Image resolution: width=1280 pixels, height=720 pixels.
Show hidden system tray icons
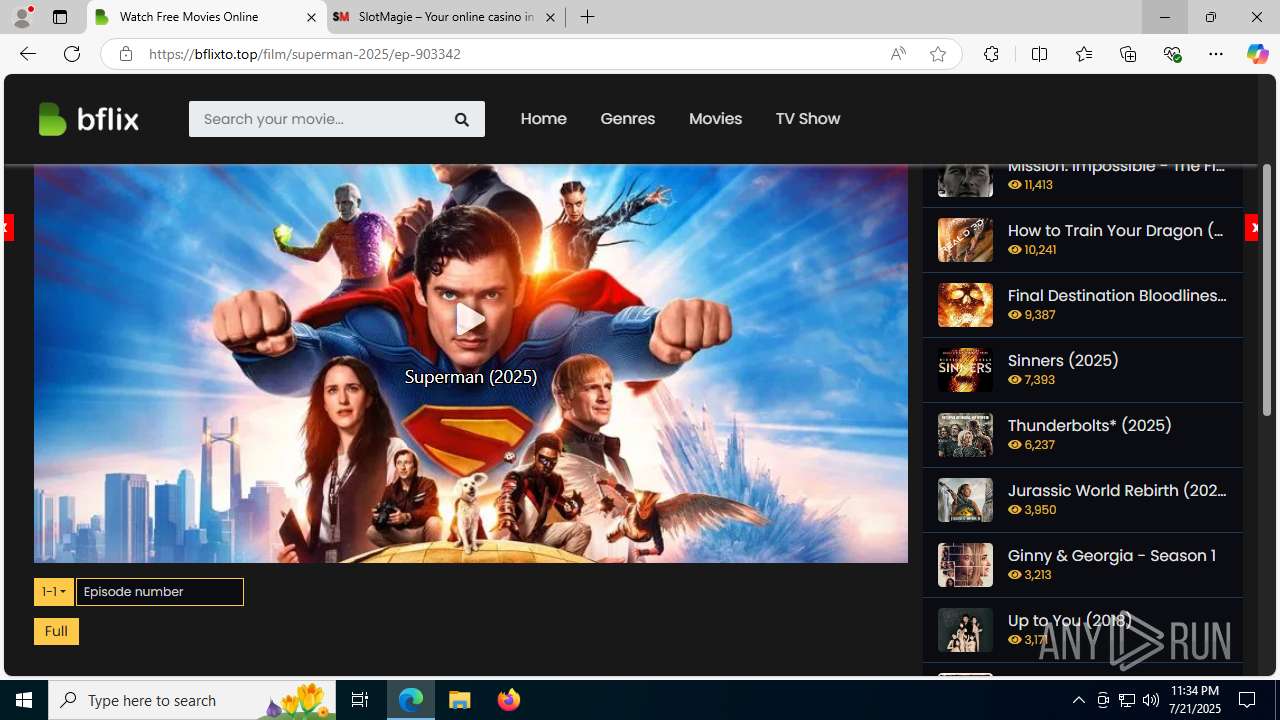[1078, 700]
